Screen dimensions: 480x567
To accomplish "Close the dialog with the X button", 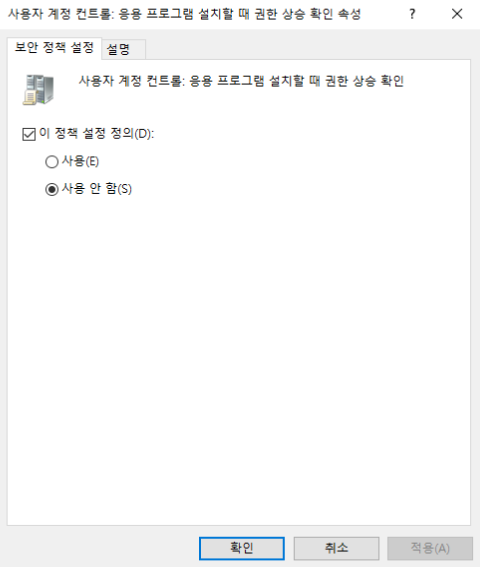I will pos(457,14).
